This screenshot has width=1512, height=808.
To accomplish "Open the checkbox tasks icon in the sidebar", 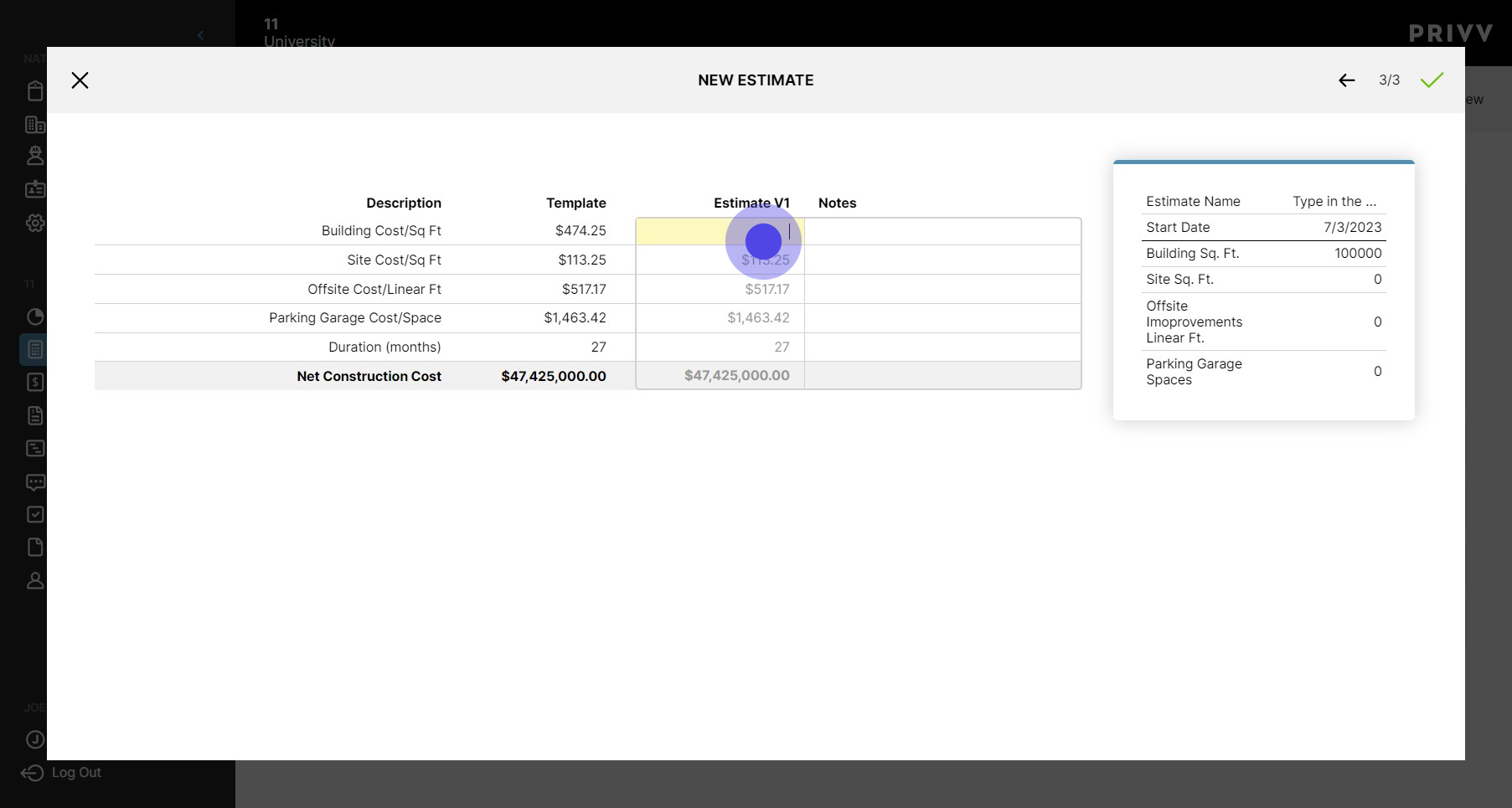I will click(x=35, y=514).
